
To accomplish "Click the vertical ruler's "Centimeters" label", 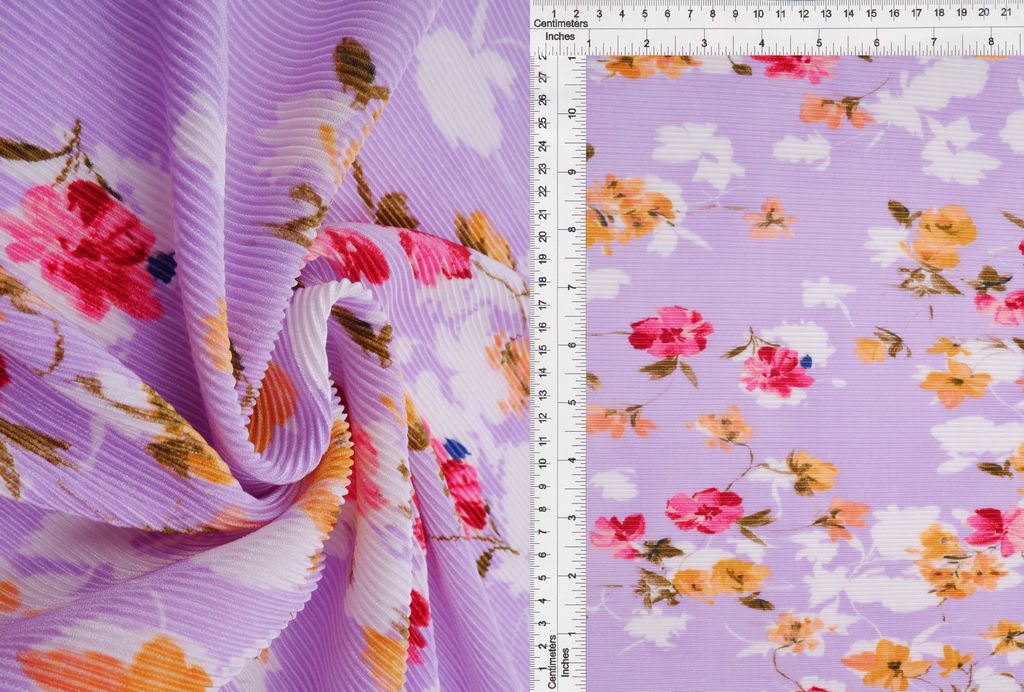I will pos(552,661).
